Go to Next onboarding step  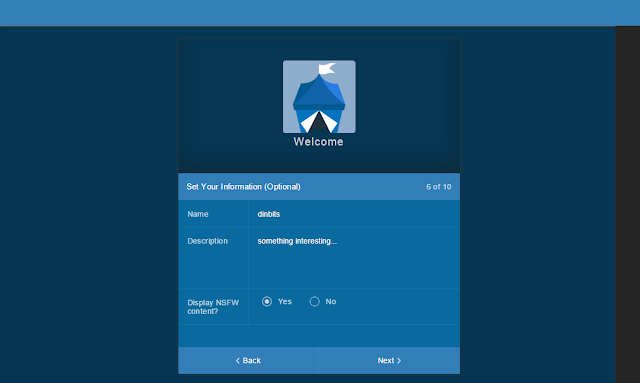(389, 361)
